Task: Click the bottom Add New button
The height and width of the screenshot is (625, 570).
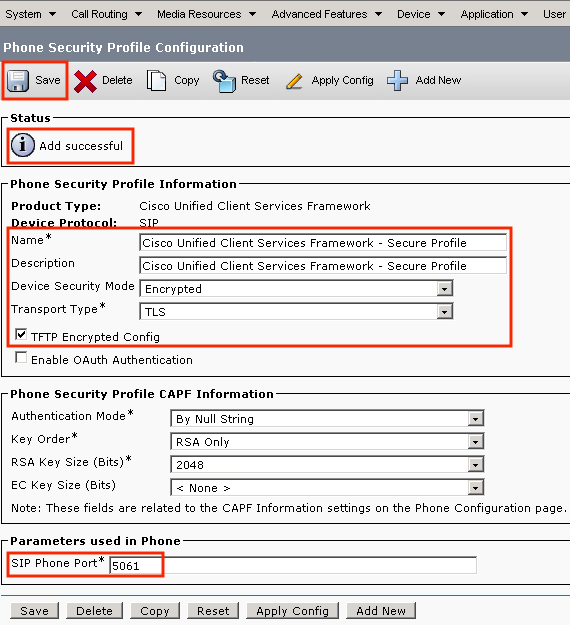Action: pyautogui.click(x=381, y=611)
